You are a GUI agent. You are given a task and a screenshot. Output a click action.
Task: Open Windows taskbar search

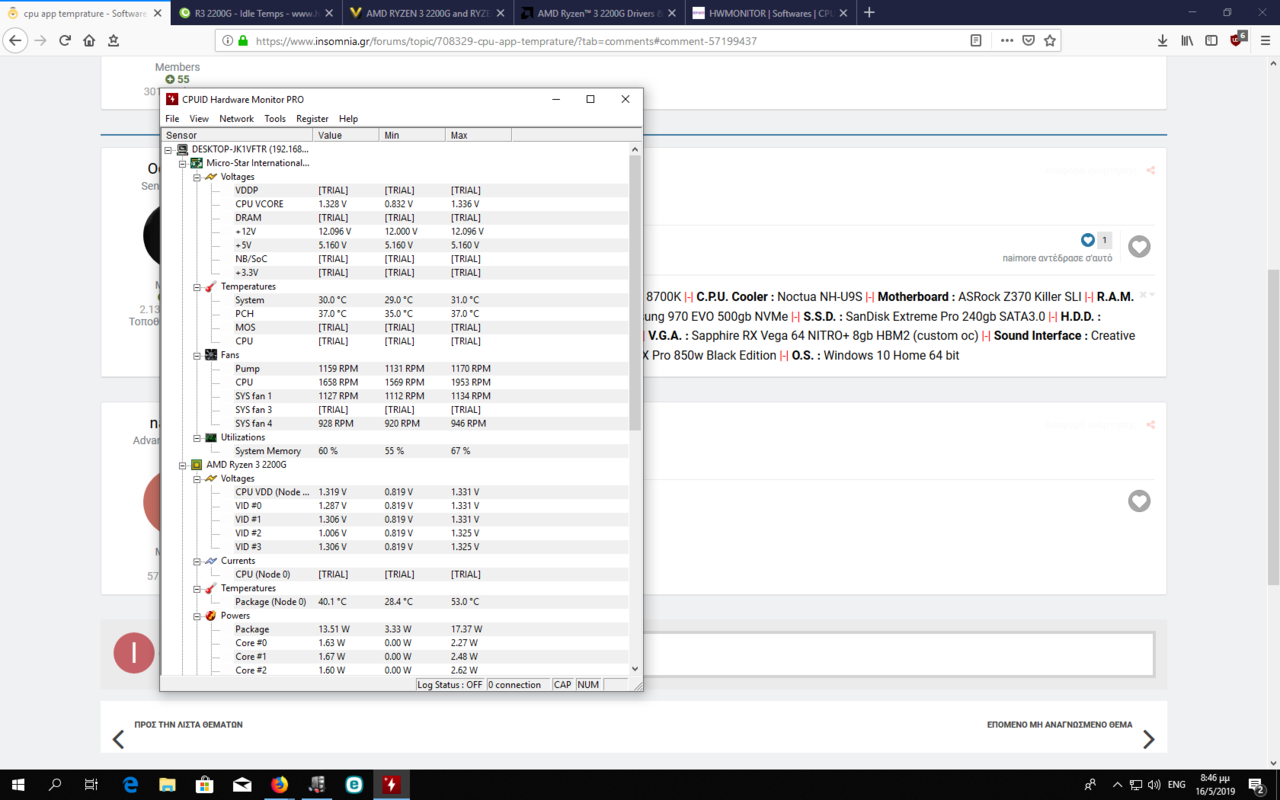coord(55,785)
